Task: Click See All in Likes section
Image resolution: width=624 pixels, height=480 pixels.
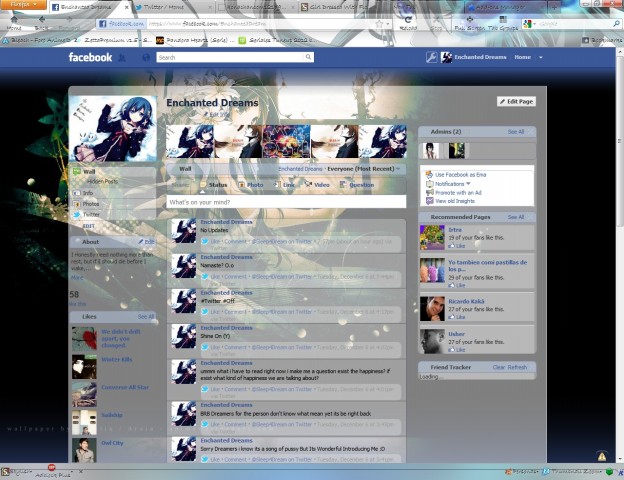Action: click(146, 317)
